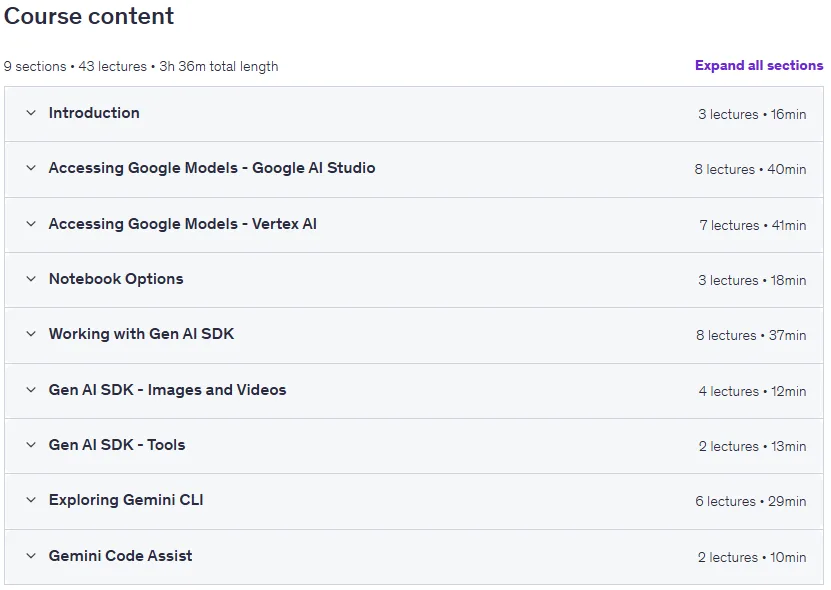Click '3 lectures • 16min' text
The width and height of the screenshot is (831, 590).
752,114
